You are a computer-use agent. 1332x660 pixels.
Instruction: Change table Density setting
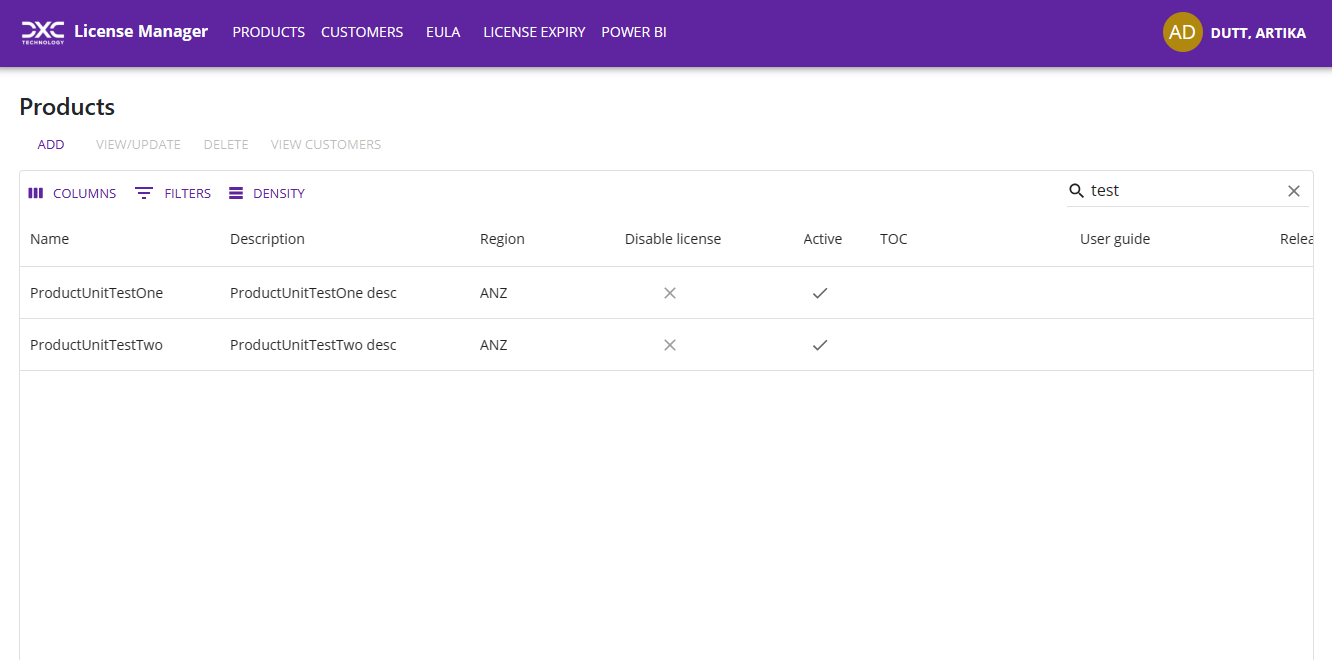pyautogui.click(x=266, y=193)
